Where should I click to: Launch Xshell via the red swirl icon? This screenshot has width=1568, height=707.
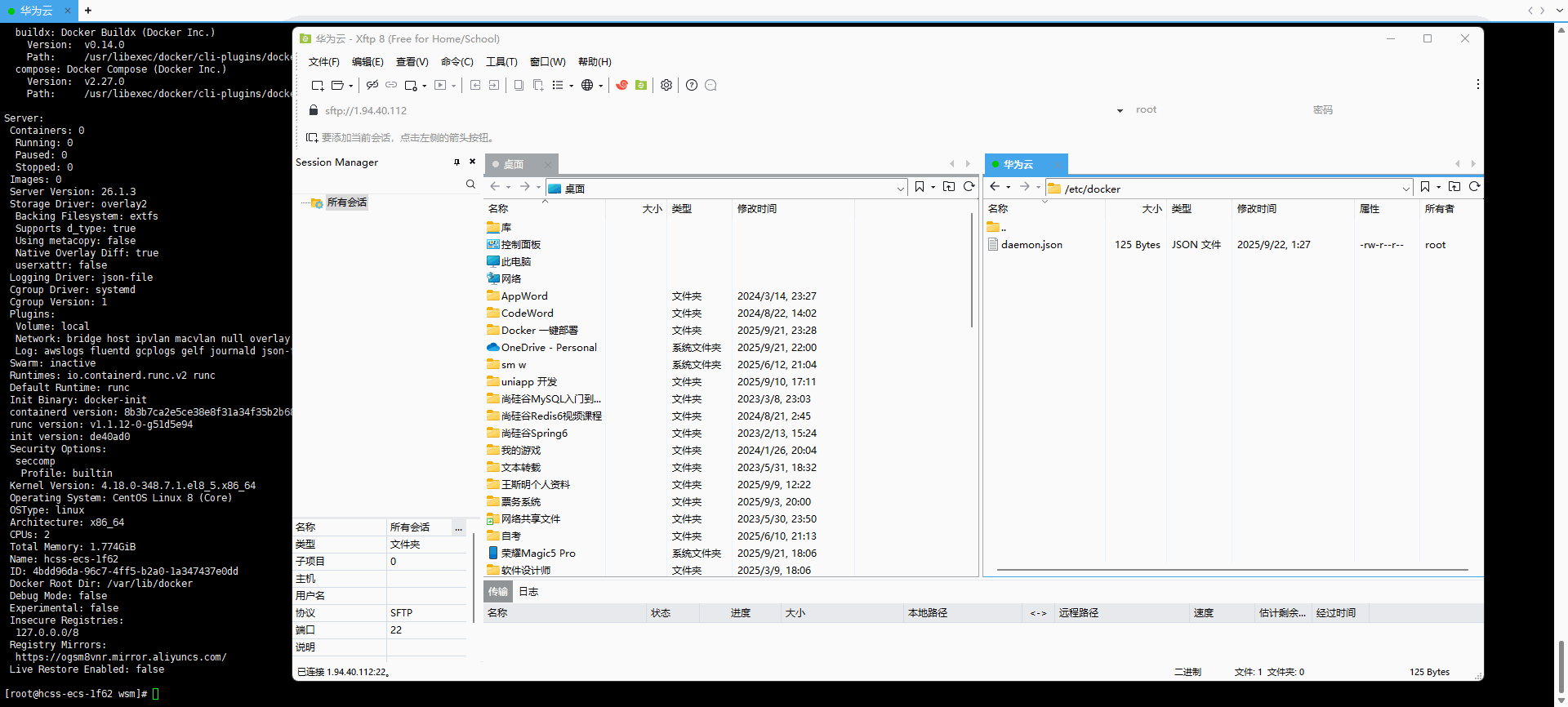click(622, 85)
